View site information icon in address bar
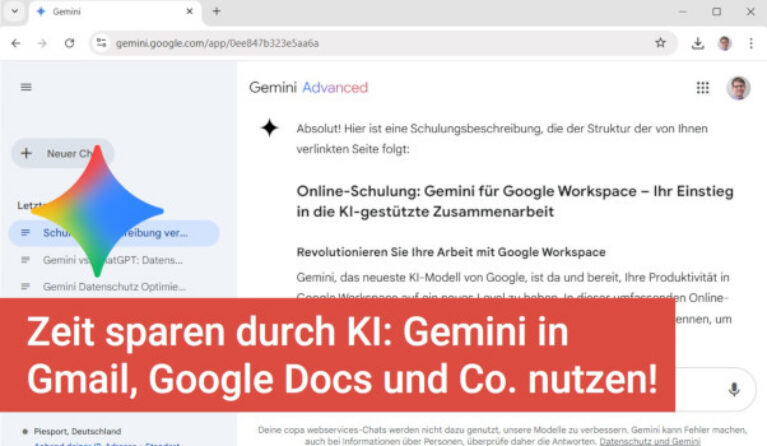 click(x=101, y=43)
